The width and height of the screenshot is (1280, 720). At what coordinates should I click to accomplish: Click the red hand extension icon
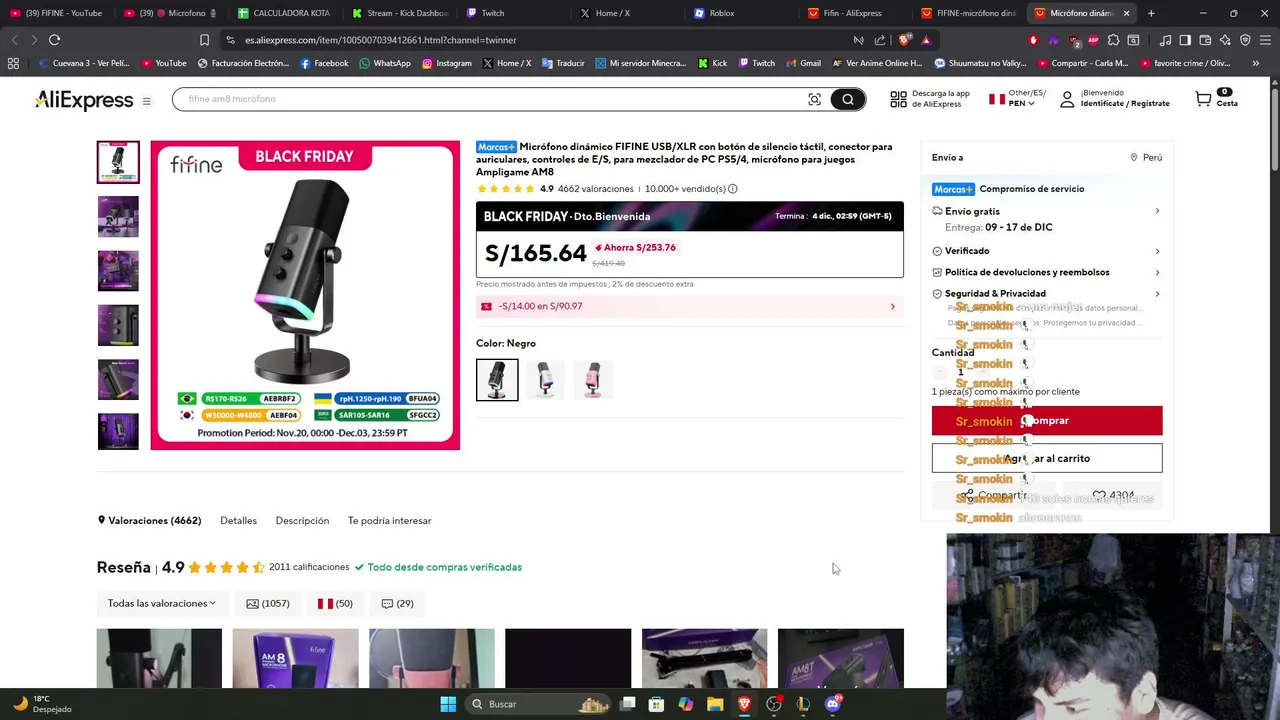pyautogui.click(x=1033, y=40)
